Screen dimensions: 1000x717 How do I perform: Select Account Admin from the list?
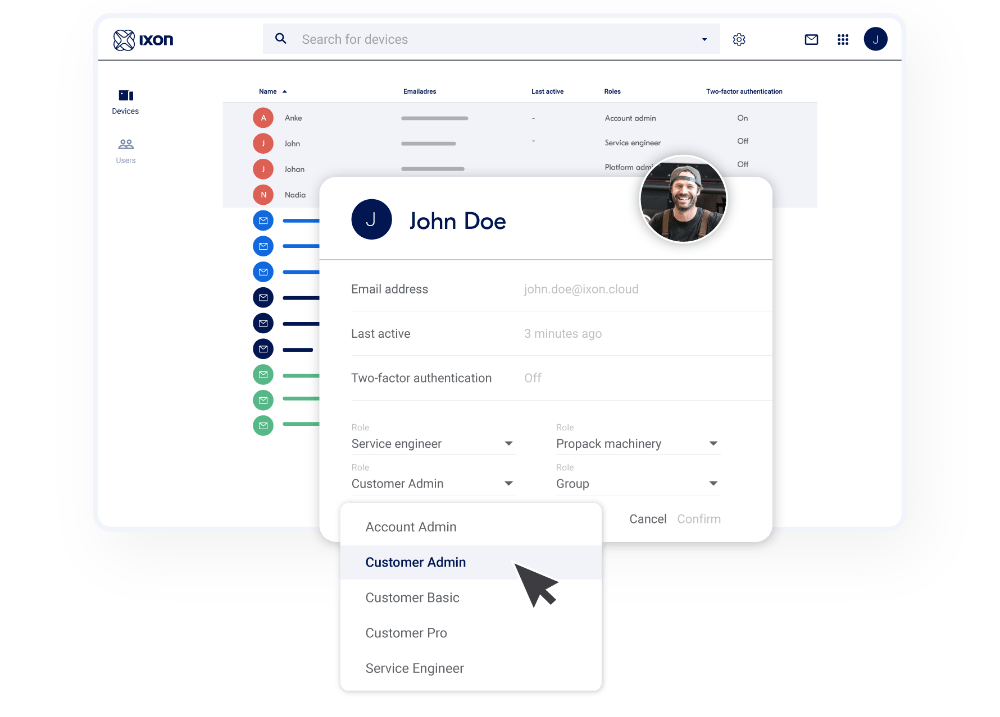click(471, 527)
